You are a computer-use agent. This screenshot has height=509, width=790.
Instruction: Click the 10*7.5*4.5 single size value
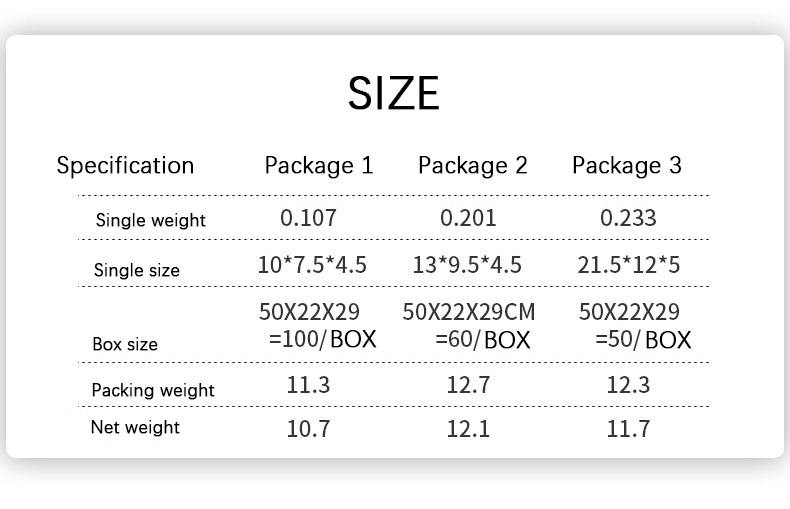(312, 265)
